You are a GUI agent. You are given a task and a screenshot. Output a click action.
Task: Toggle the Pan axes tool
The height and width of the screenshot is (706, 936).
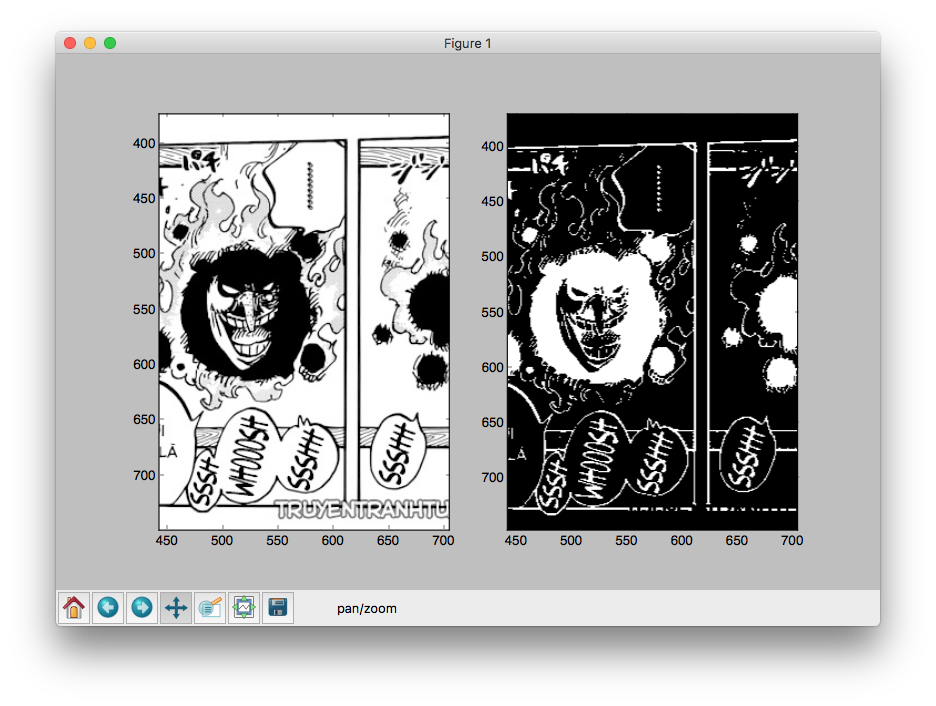click(x=176, y=608)
